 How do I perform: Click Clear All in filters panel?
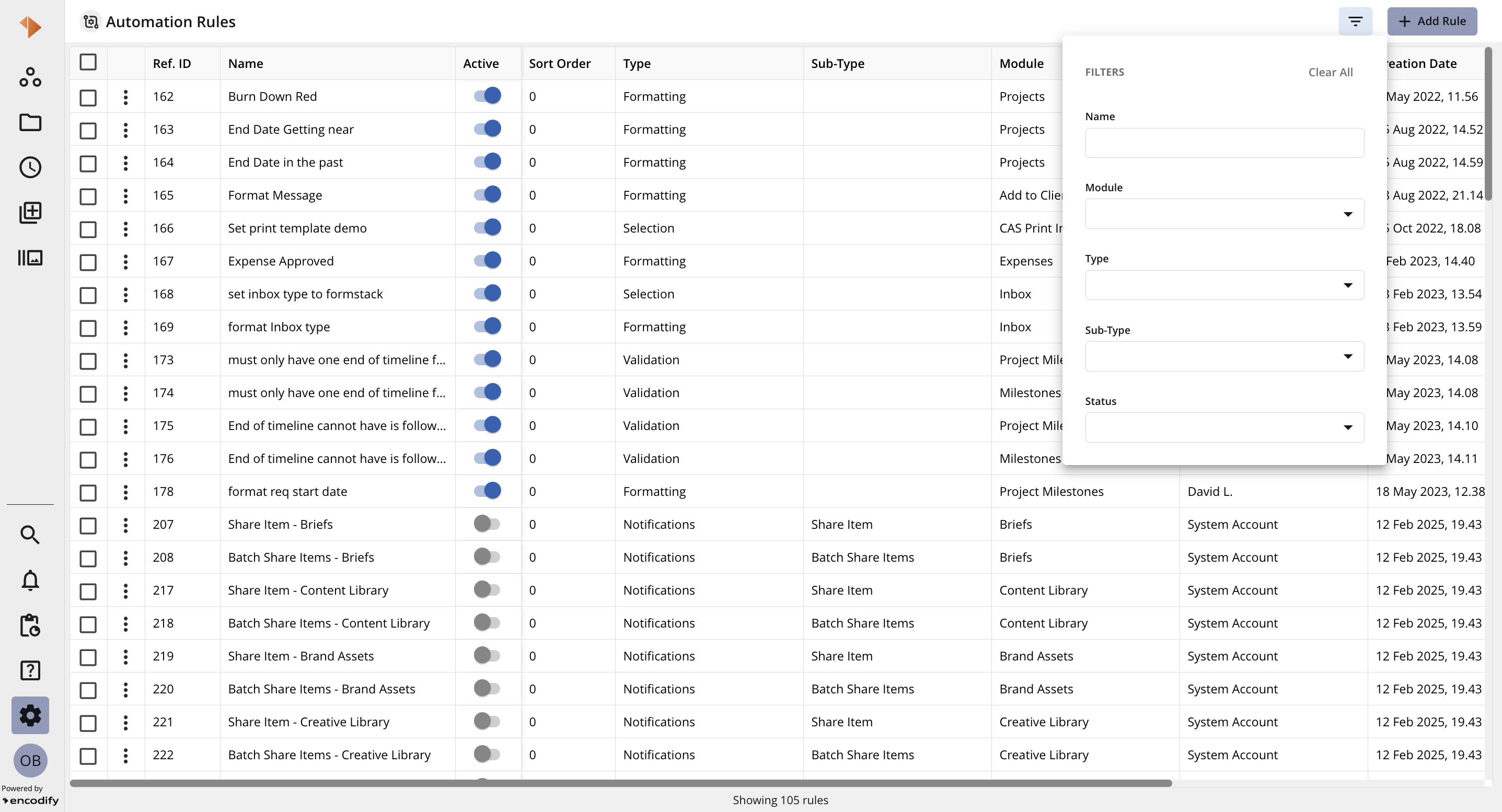[1331, 72]
